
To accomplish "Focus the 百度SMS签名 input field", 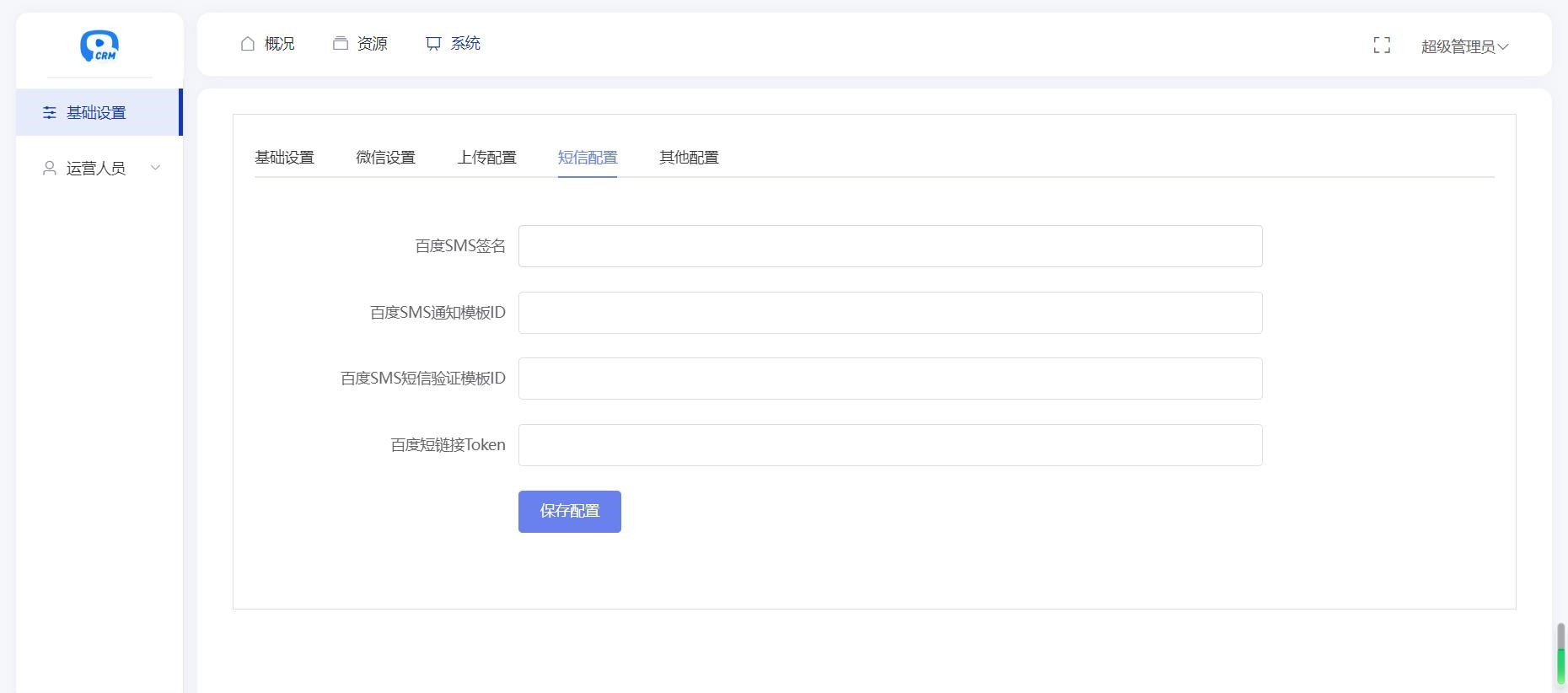I will (890, 246).
